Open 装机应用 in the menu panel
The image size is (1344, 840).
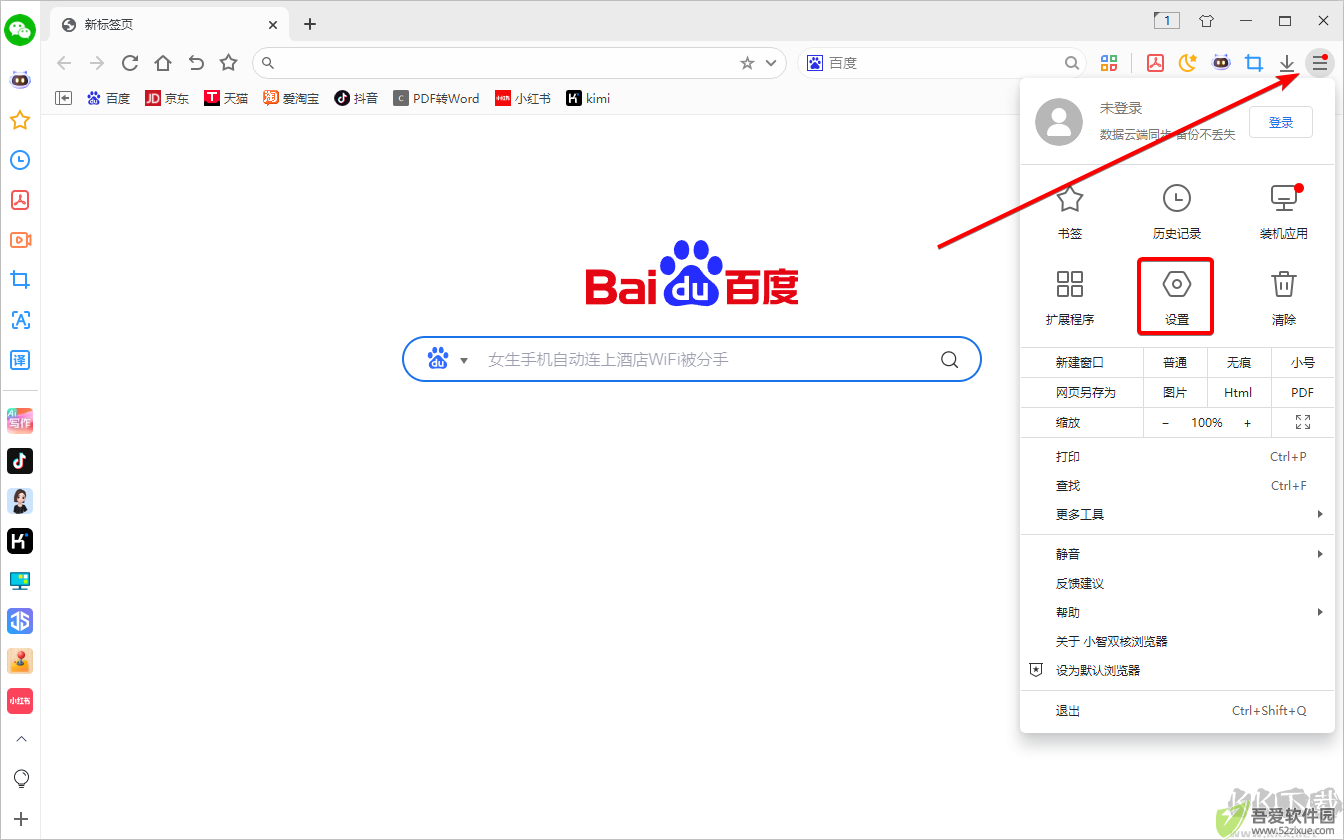click(x=1284, y=211)
